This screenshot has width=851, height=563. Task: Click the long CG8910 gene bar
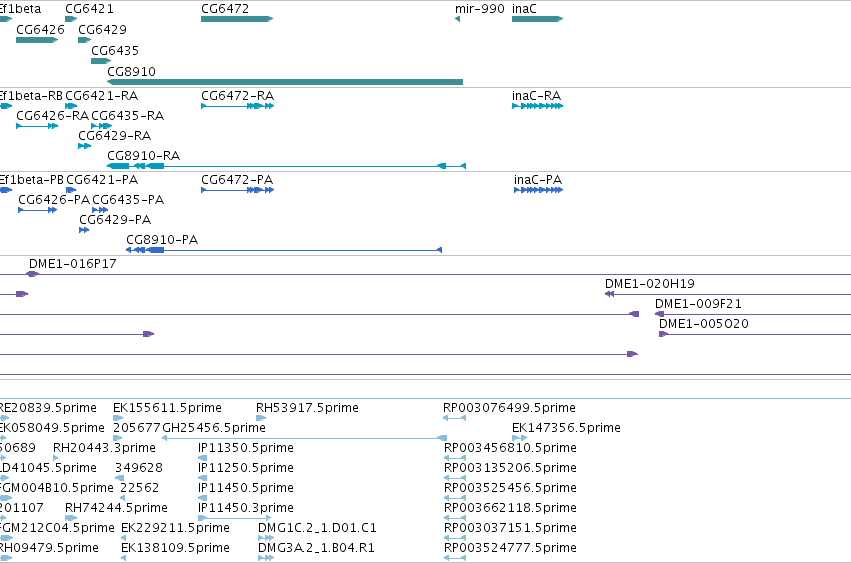[x=285, y=82]
